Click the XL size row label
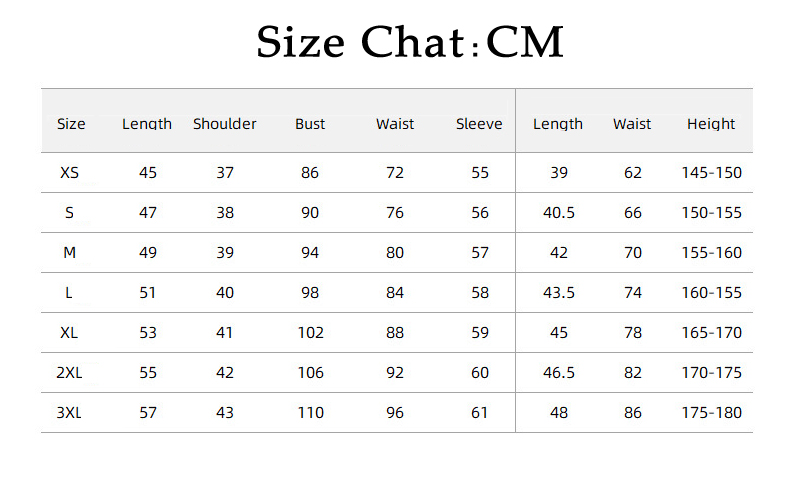This screenshot has height=483, width=794. pos(70,333)
